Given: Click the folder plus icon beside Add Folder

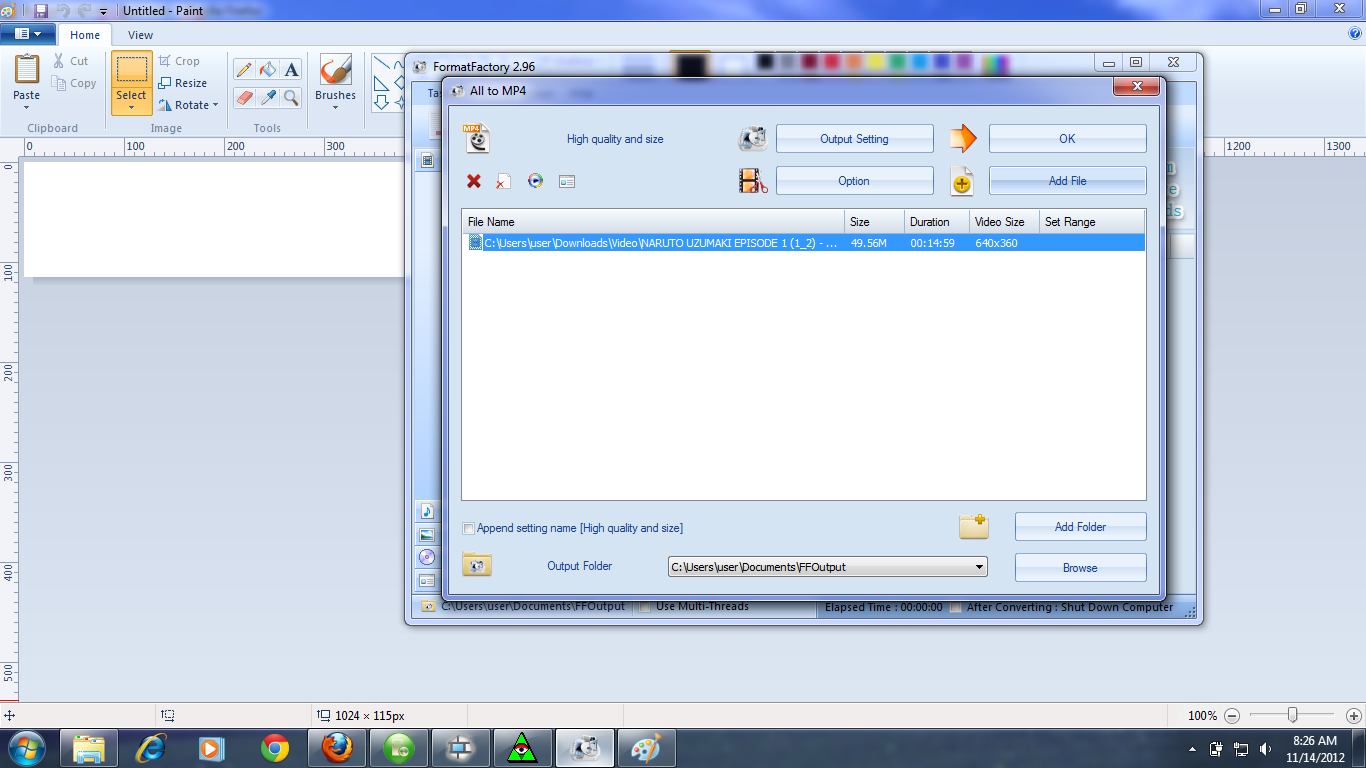Looking at the screenshot, I should pos(974,526).
